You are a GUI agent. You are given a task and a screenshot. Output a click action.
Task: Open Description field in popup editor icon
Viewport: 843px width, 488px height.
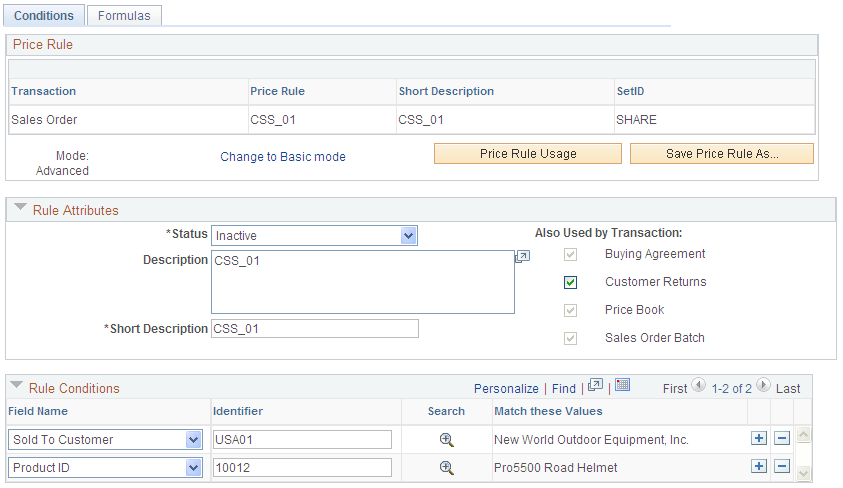tap(523, 257)
